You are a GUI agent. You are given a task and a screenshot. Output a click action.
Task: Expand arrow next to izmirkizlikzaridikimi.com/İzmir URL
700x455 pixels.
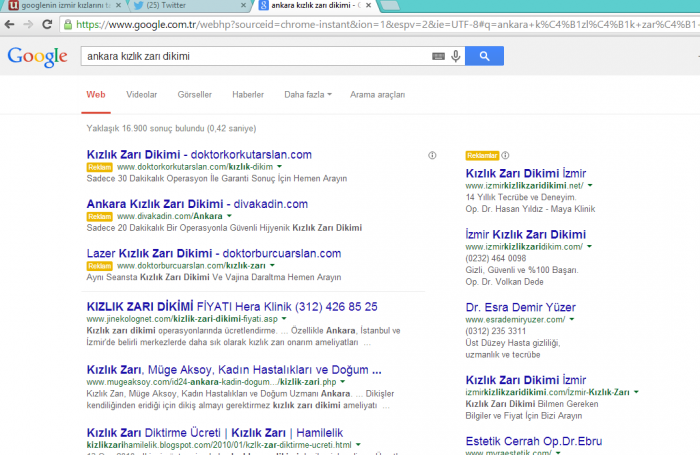point(636,392)
